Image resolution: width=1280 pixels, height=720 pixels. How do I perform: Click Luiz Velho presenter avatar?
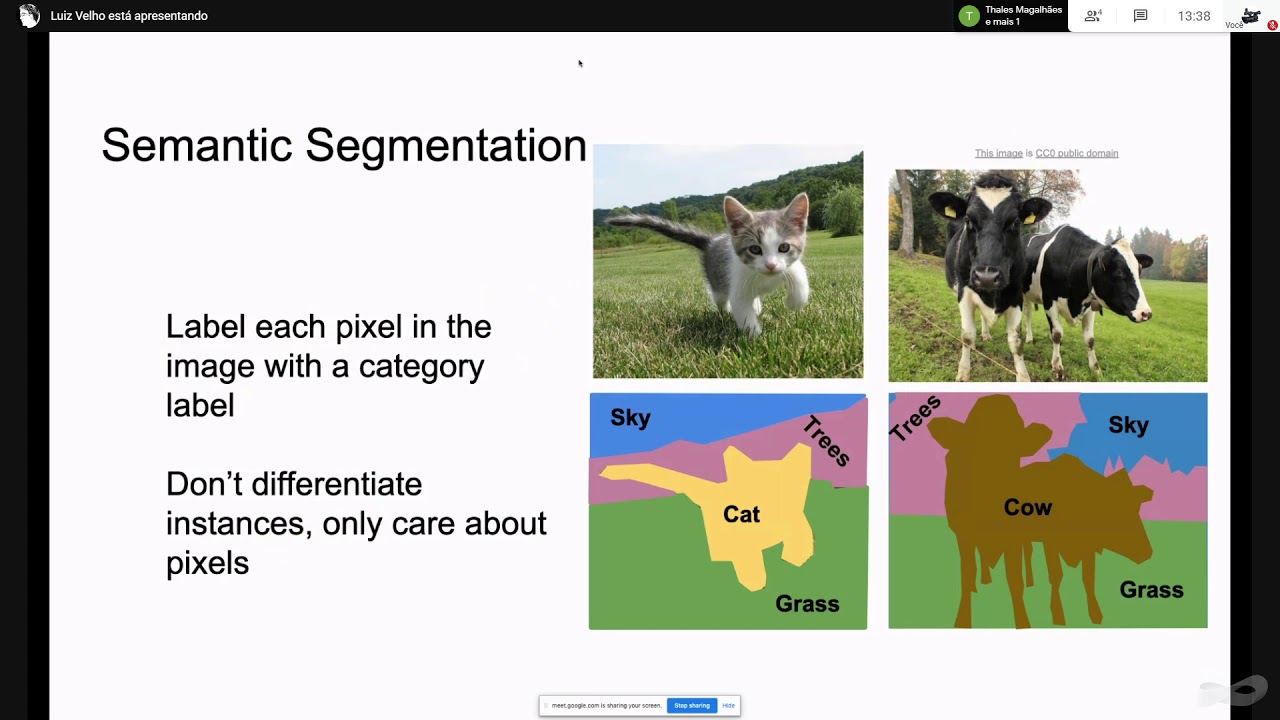click(29, 16)
